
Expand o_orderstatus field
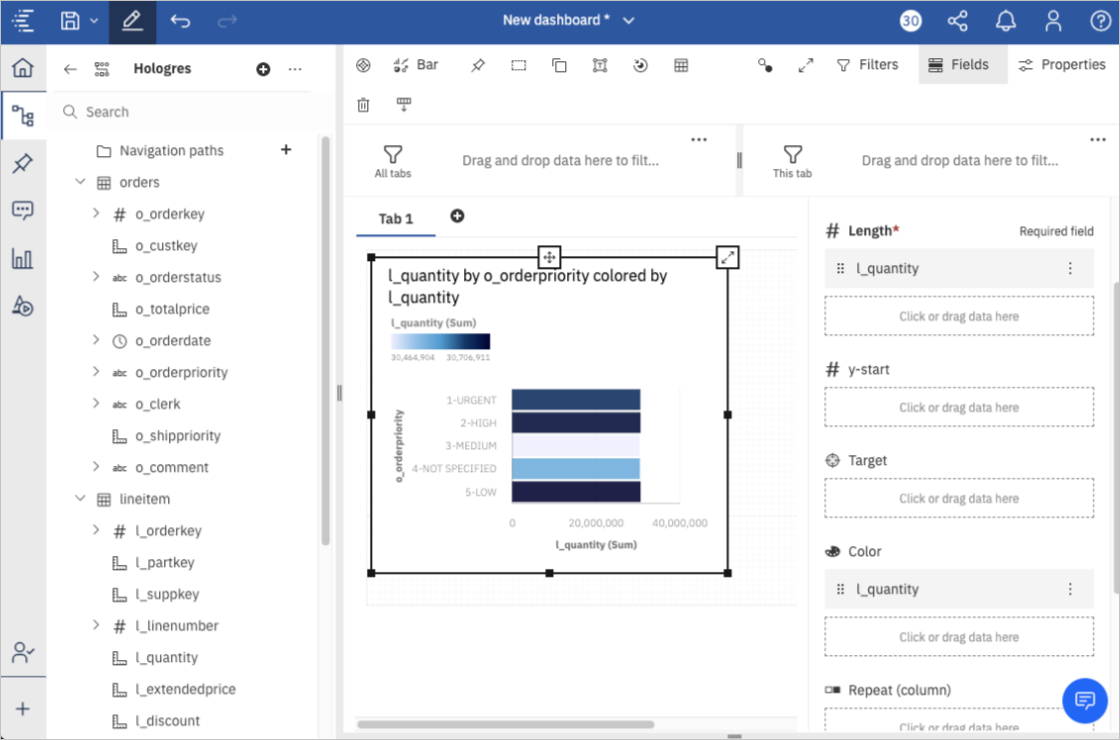pyautogui.click(x=96, y=276)
